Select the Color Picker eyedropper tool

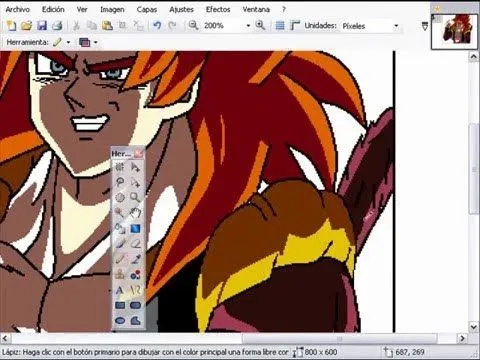[x=135, y=259]
